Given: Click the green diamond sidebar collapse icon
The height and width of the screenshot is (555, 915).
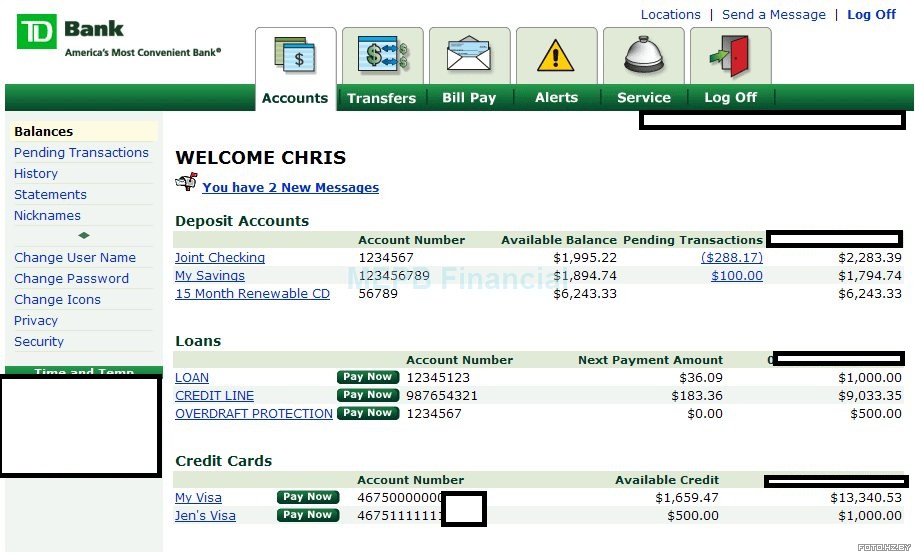Looking at the screenshot, I should pos(84,235).
